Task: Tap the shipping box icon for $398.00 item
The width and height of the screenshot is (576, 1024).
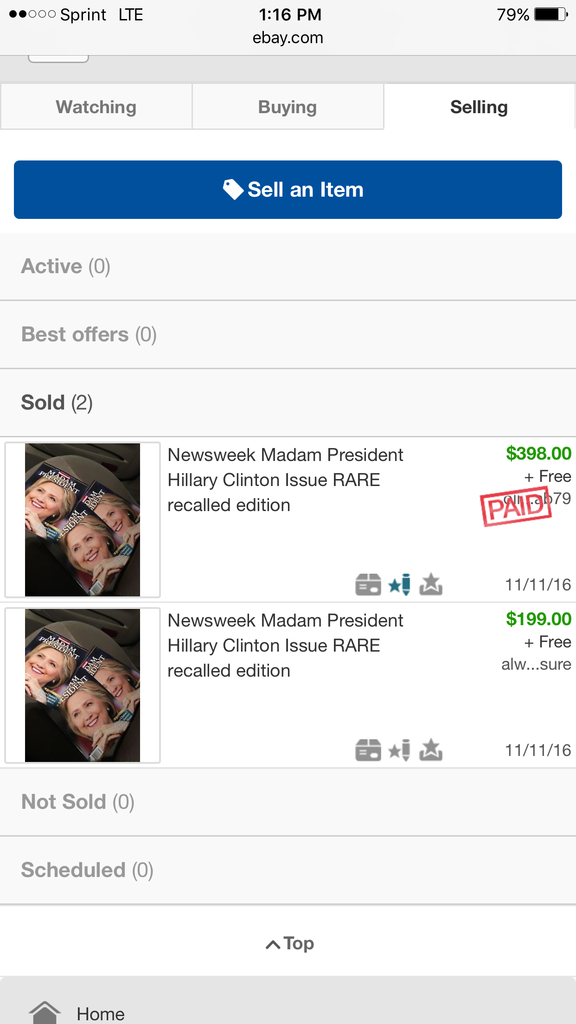Action: [x=368, y=584]
